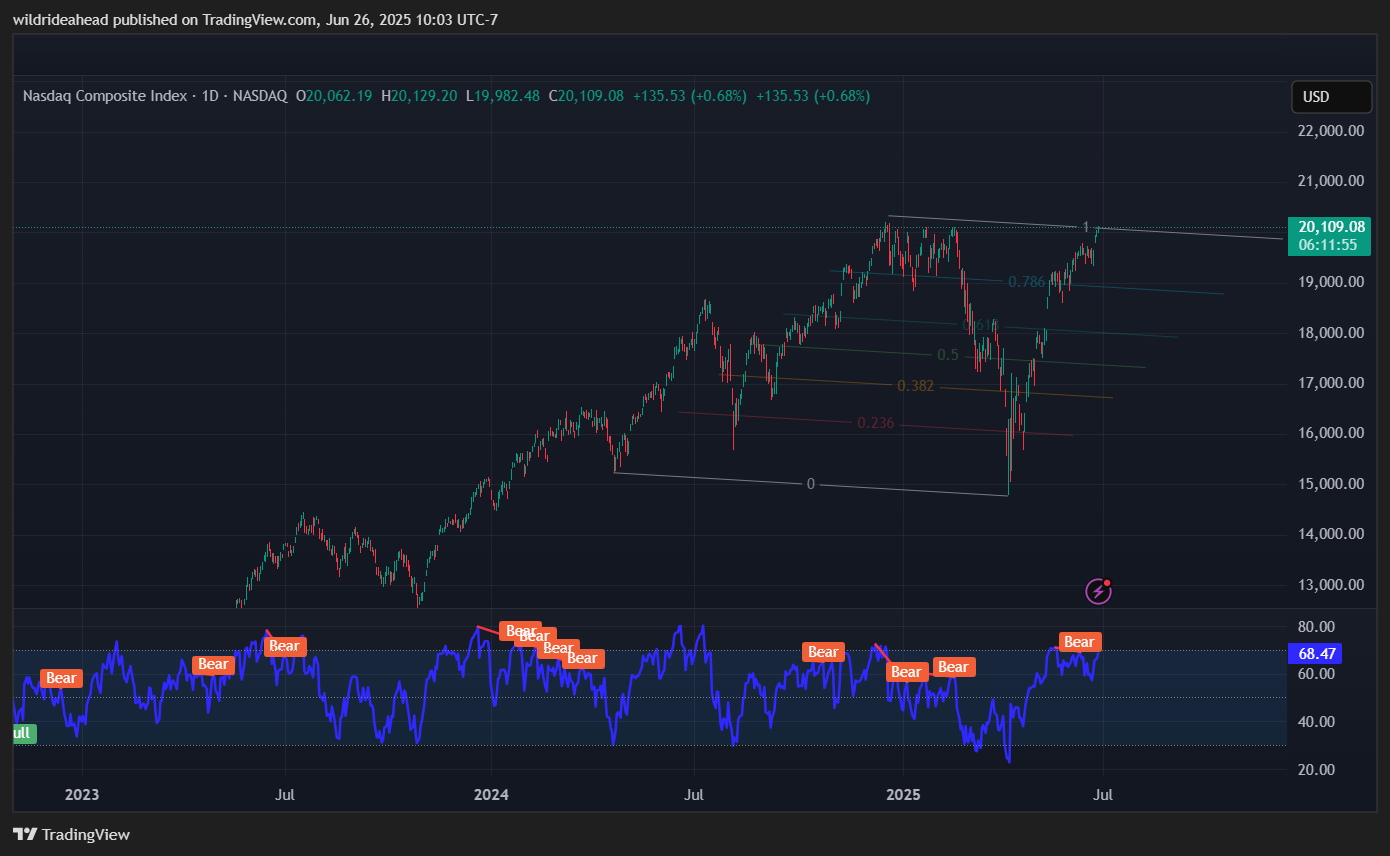Screen dimensions: 1390x856
Task: Click the lightning bolt events icon
Action: click(x=1098, y=591)
